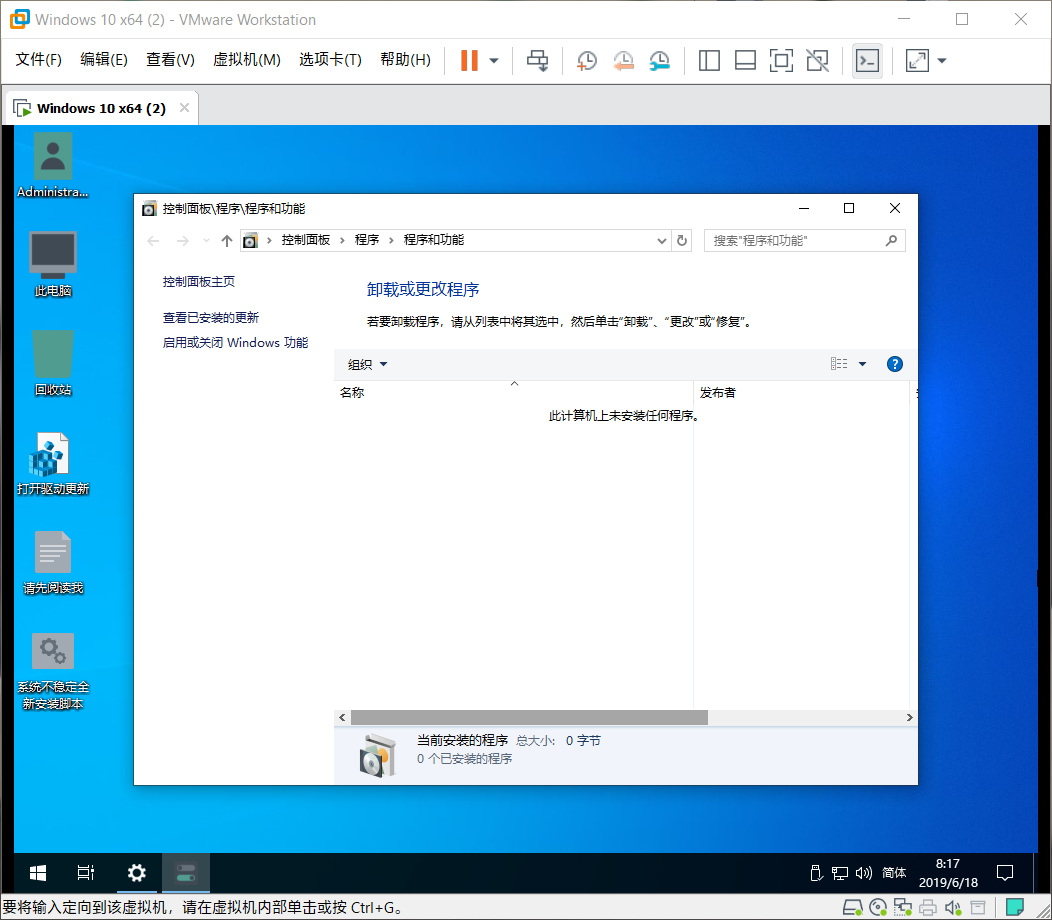Click 控制面板 in the address breadcrumb

tap(305, 240)
